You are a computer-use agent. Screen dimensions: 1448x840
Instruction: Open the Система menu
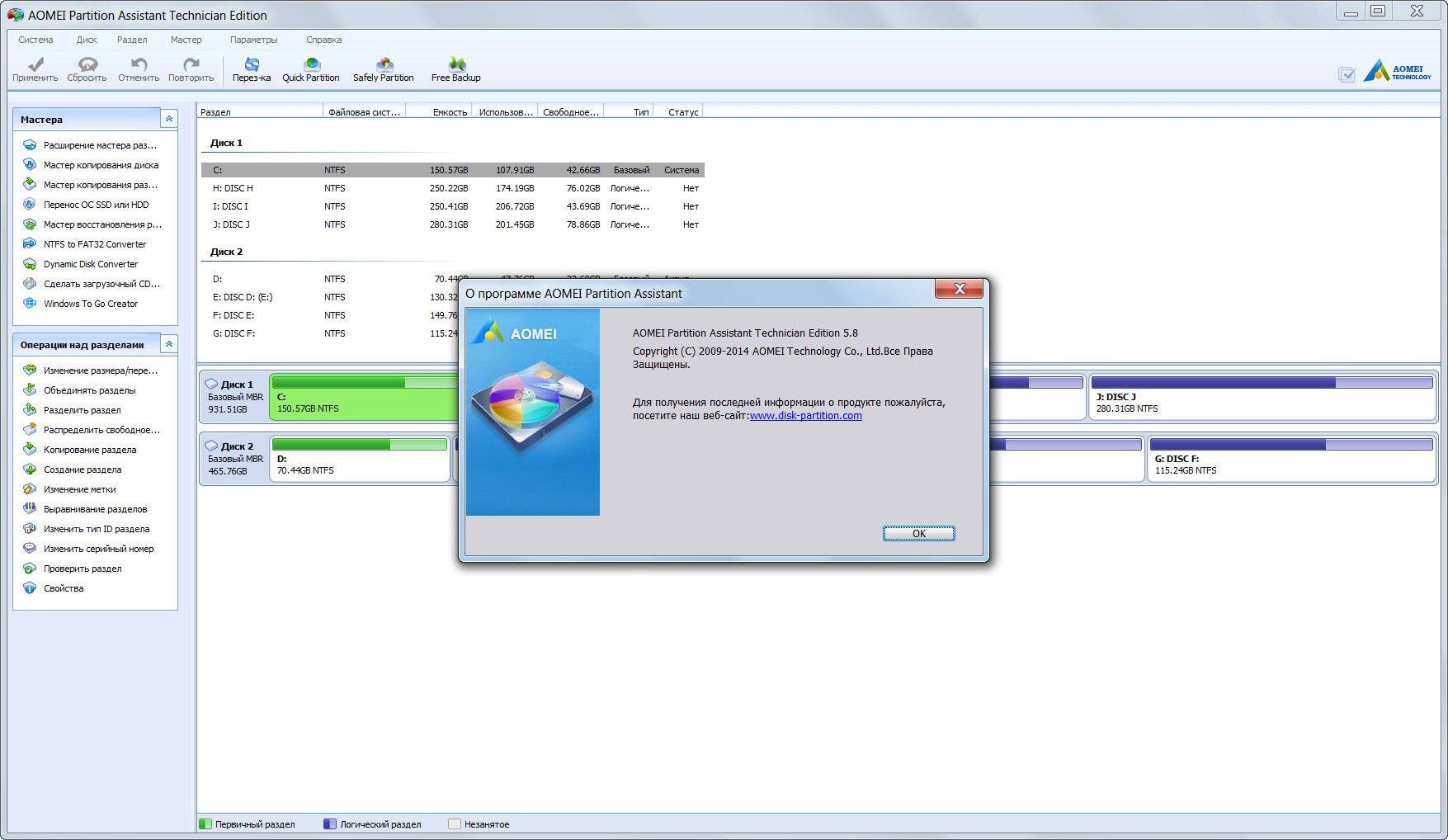pos(35,40)
